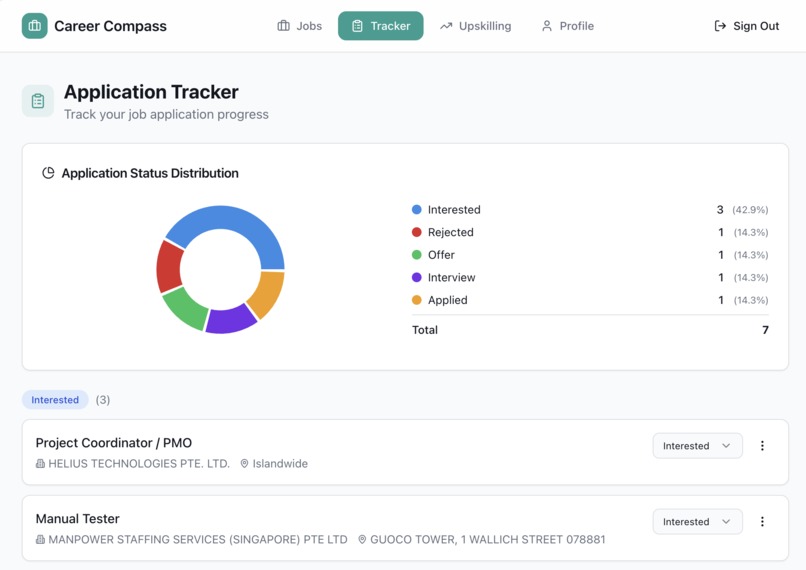Image resolution: width=806 pixels, height=570 pixels.
Task: Click chevron in Project Coordinator status dropdown
Action: (726, 446)
